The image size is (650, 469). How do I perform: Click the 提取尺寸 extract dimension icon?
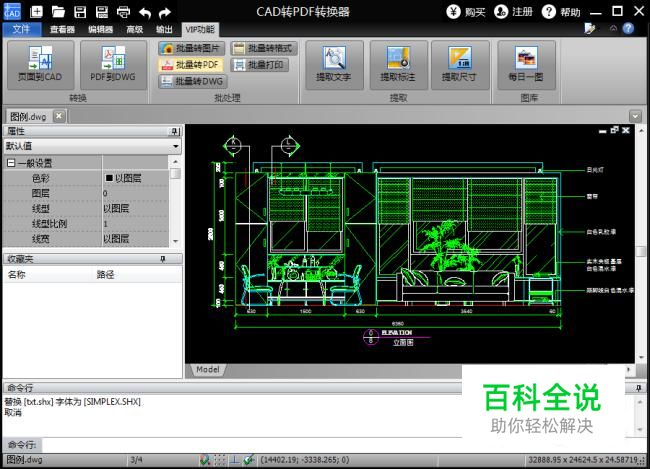pos(461,64)
